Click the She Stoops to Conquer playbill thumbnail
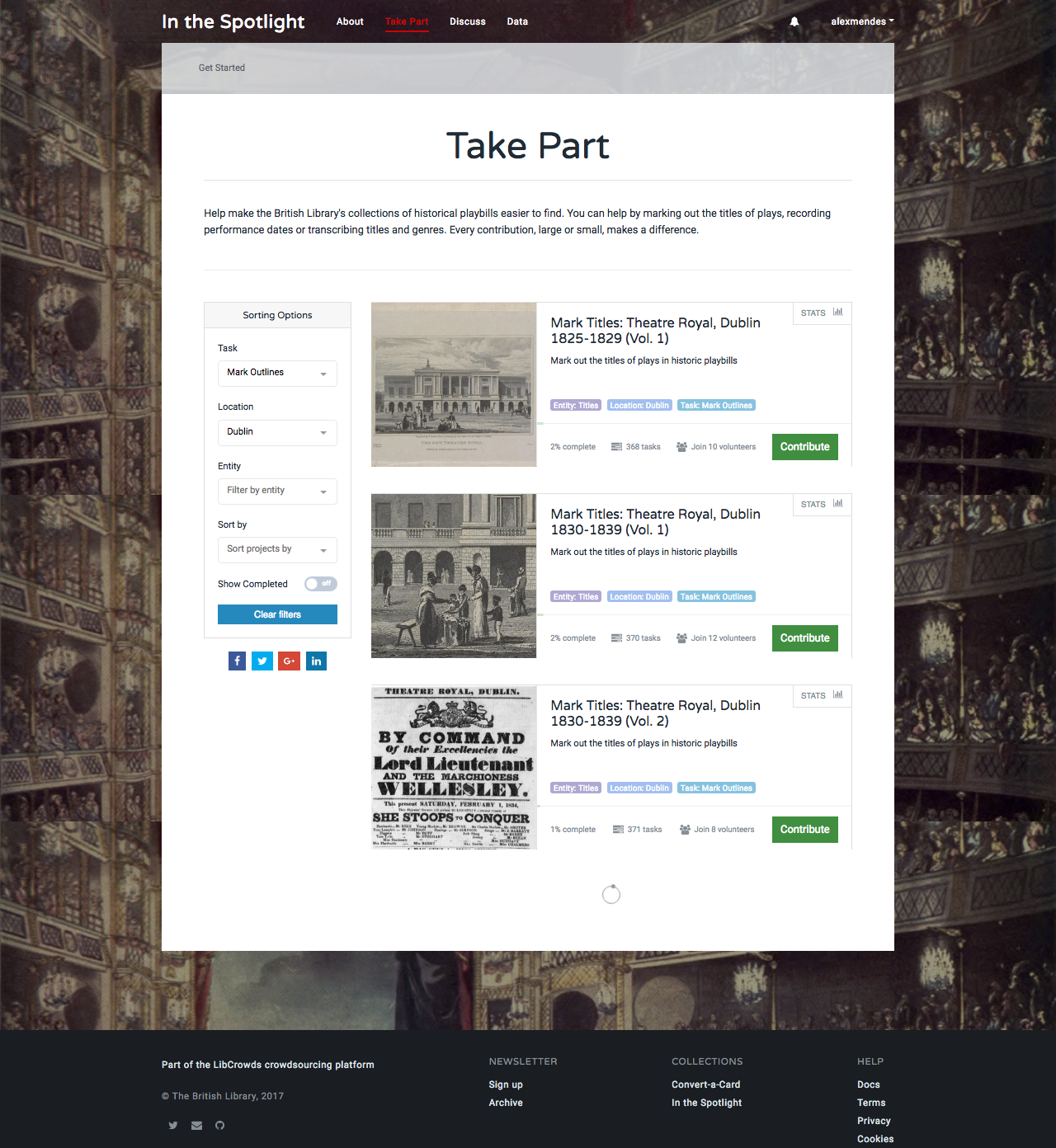The height and width of the screenshot is (1148, 1056). 453,768
